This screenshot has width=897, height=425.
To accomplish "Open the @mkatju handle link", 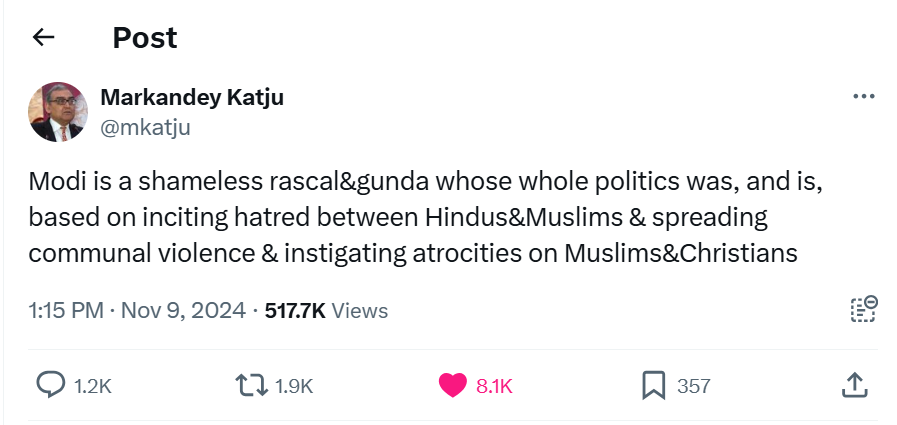I will point(145,127).
